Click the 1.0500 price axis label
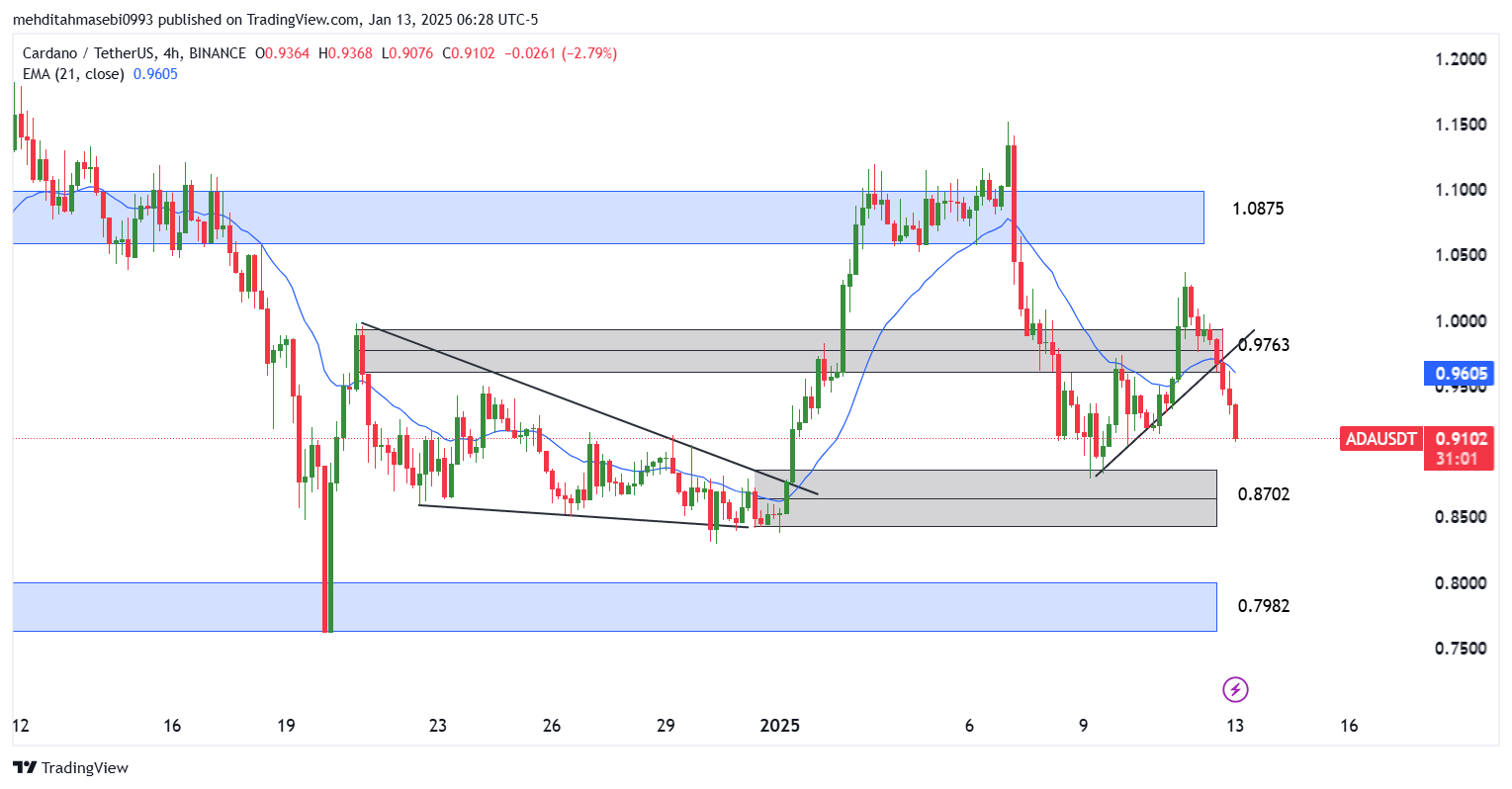Viewport: 1512px width, 789px height. (x=1461, y=255)
